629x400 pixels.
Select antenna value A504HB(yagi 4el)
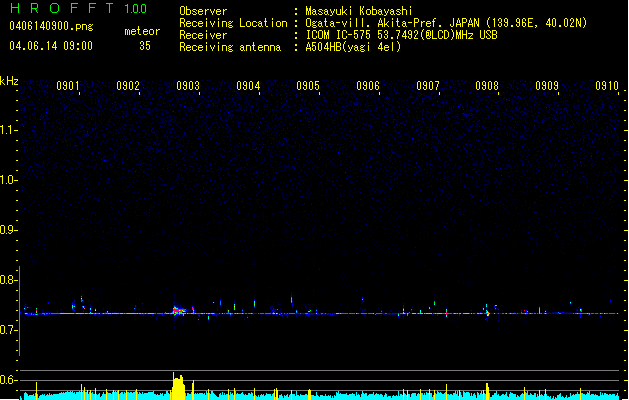point(353,47)
